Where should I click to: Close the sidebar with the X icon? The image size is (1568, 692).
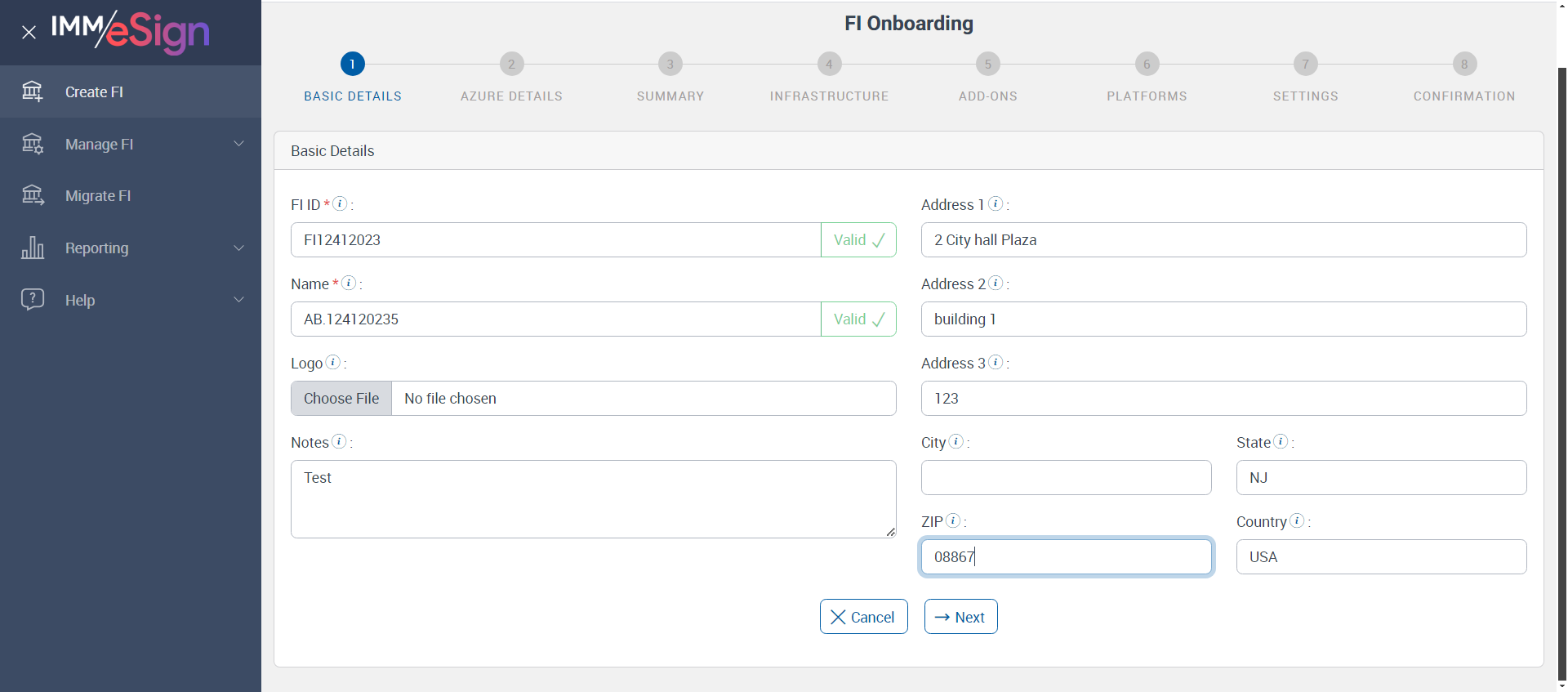tap(29, 33)
